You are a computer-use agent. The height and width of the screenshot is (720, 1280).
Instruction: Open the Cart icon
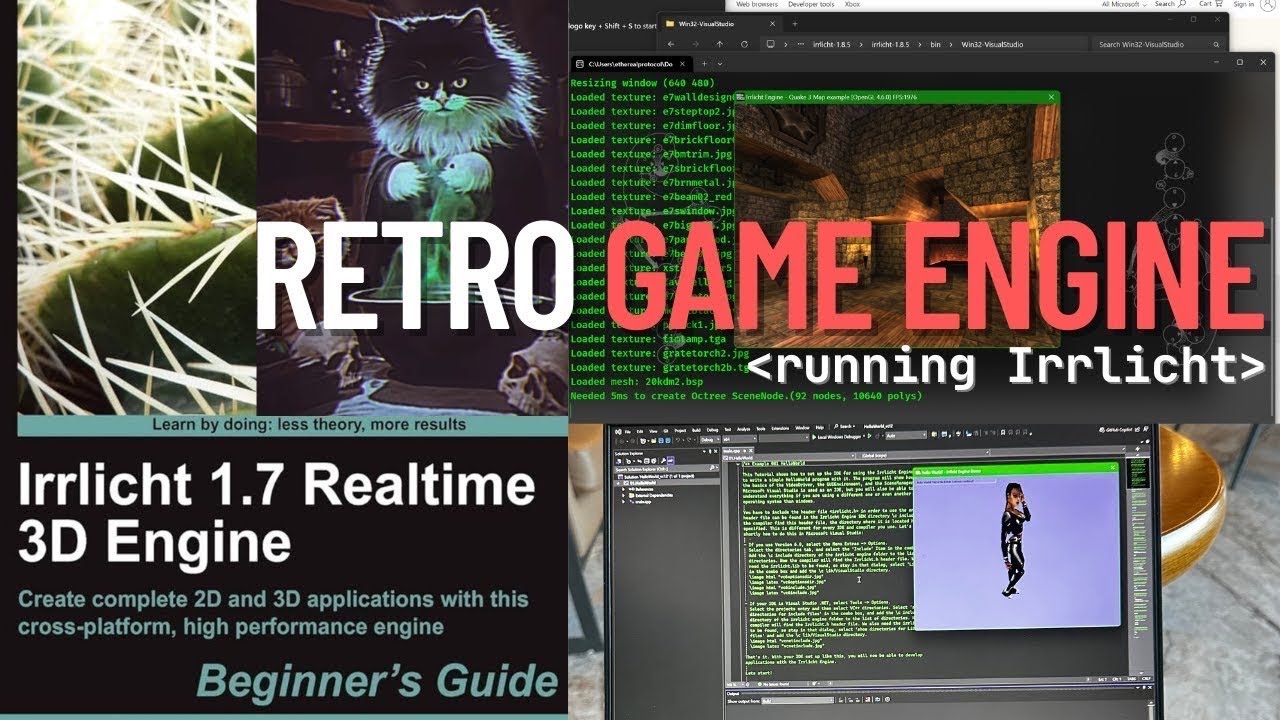pos(1217,4)
